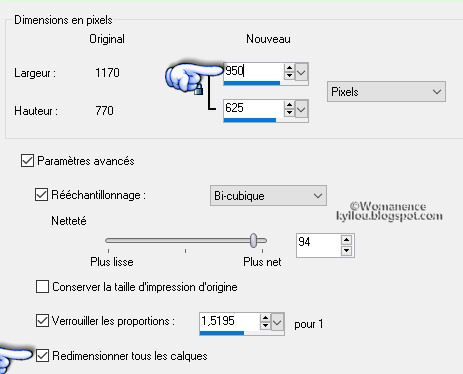
Task: Toggle the Rééchantillonnage checkbox
Action: click(41, 194)
